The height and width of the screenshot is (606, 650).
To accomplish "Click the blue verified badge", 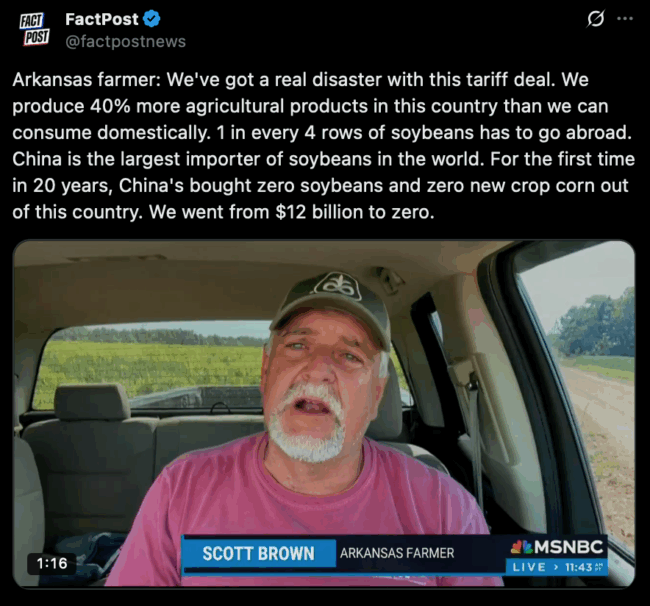I will [152, 19].
